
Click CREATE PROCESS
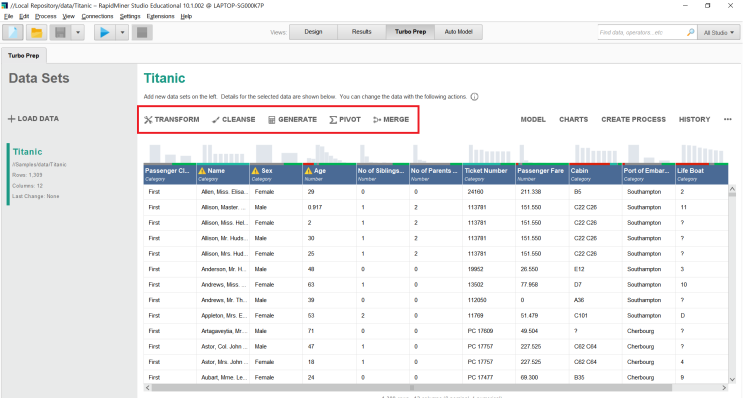click(634, 119)
